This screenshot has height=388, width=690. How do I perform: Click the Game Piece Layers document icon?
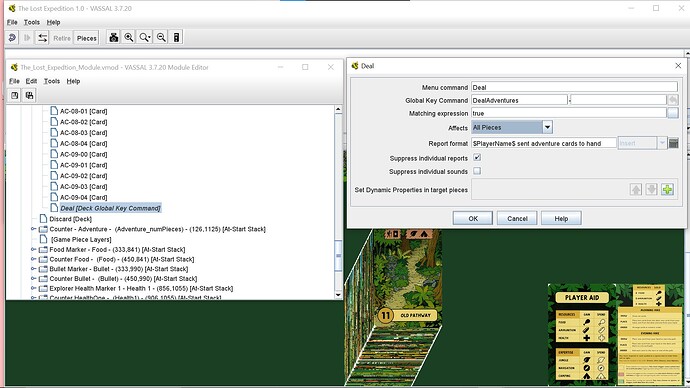pyautogui.click(x=43, y=239)
